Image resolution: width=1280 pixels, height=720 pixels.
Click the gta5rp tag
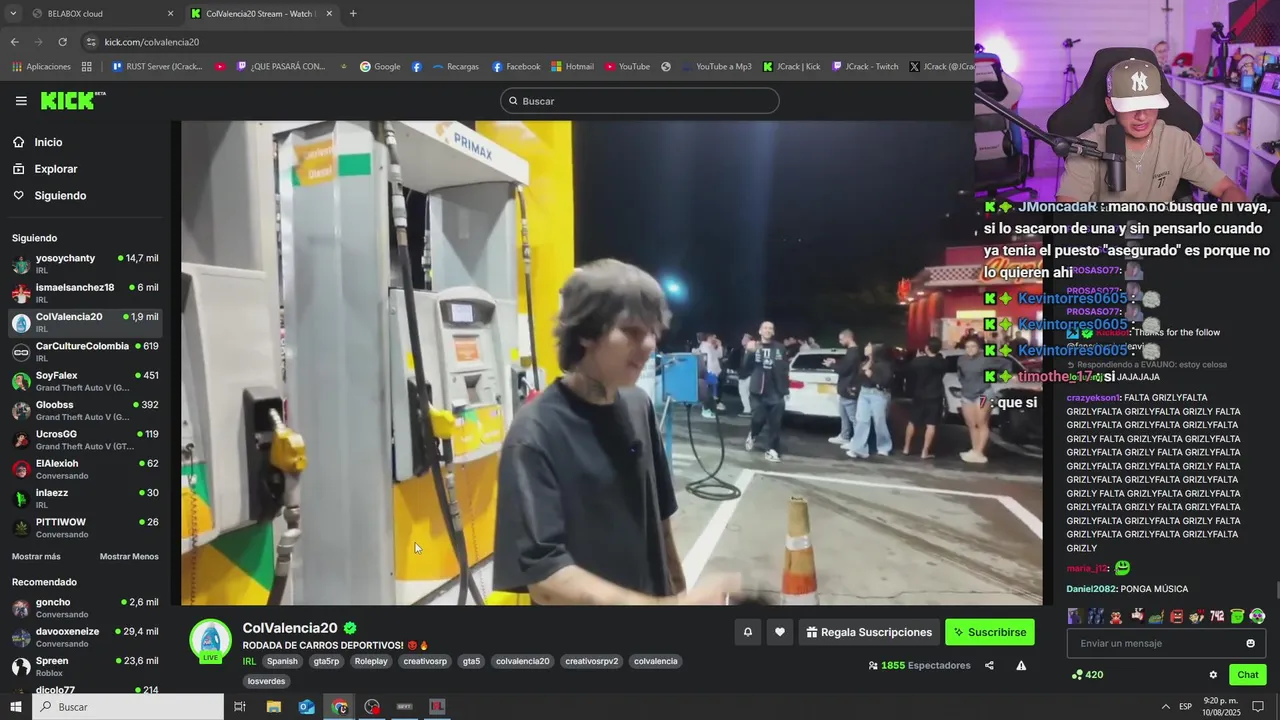click(326, 661)
